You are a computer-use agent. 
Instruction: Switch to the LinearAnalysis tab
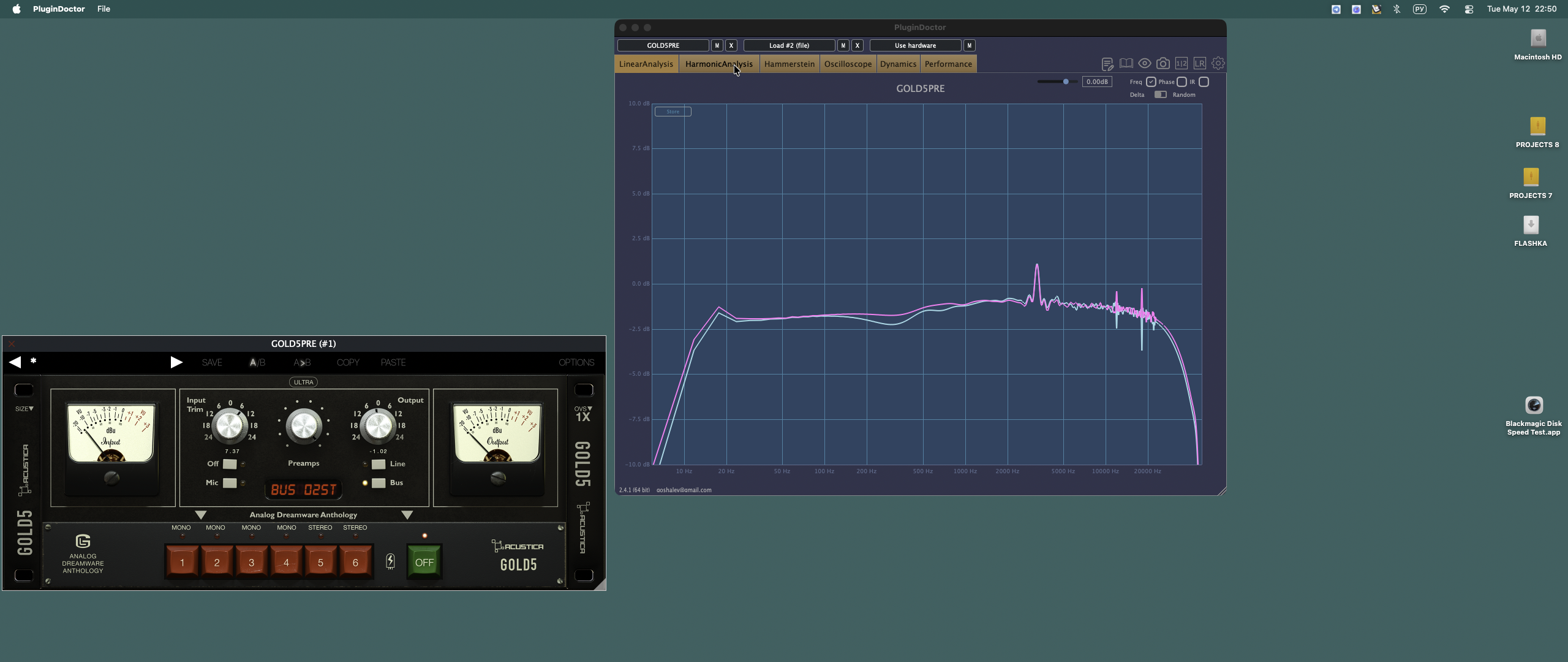coord(646,64)
